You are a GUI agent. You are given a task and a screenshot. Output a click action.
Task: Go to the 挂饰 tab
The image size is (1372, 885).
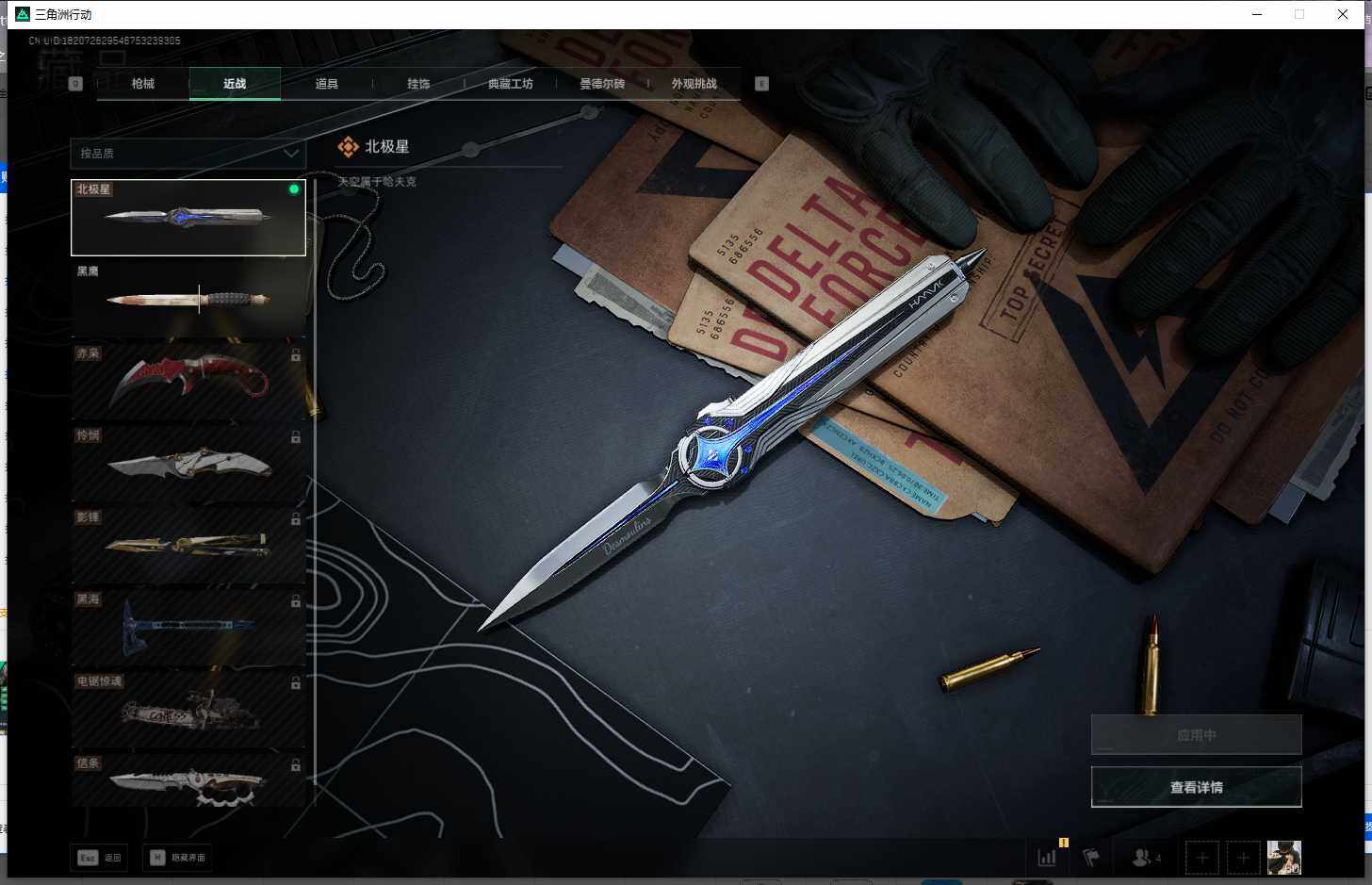(418, 84)
